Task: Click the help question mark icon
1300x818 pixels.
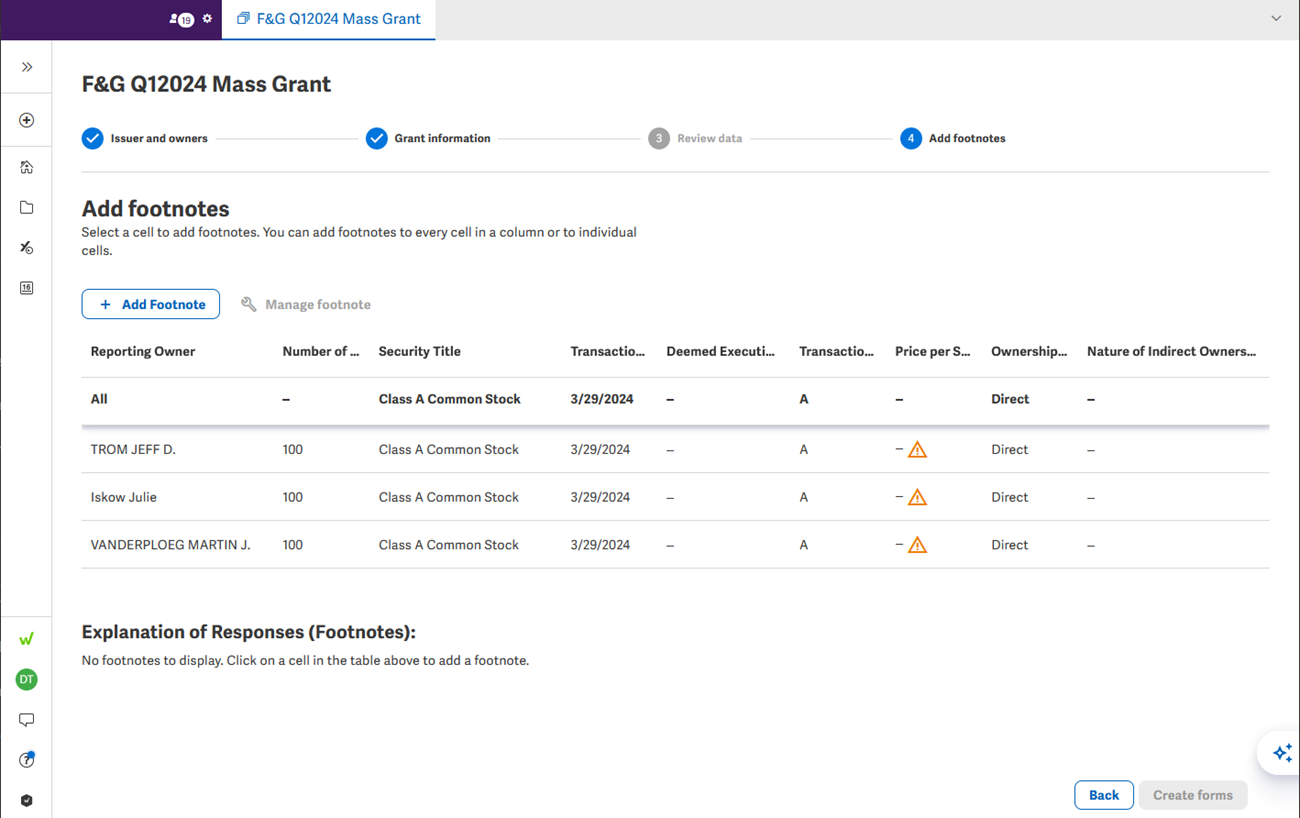Action: point(27,760)
